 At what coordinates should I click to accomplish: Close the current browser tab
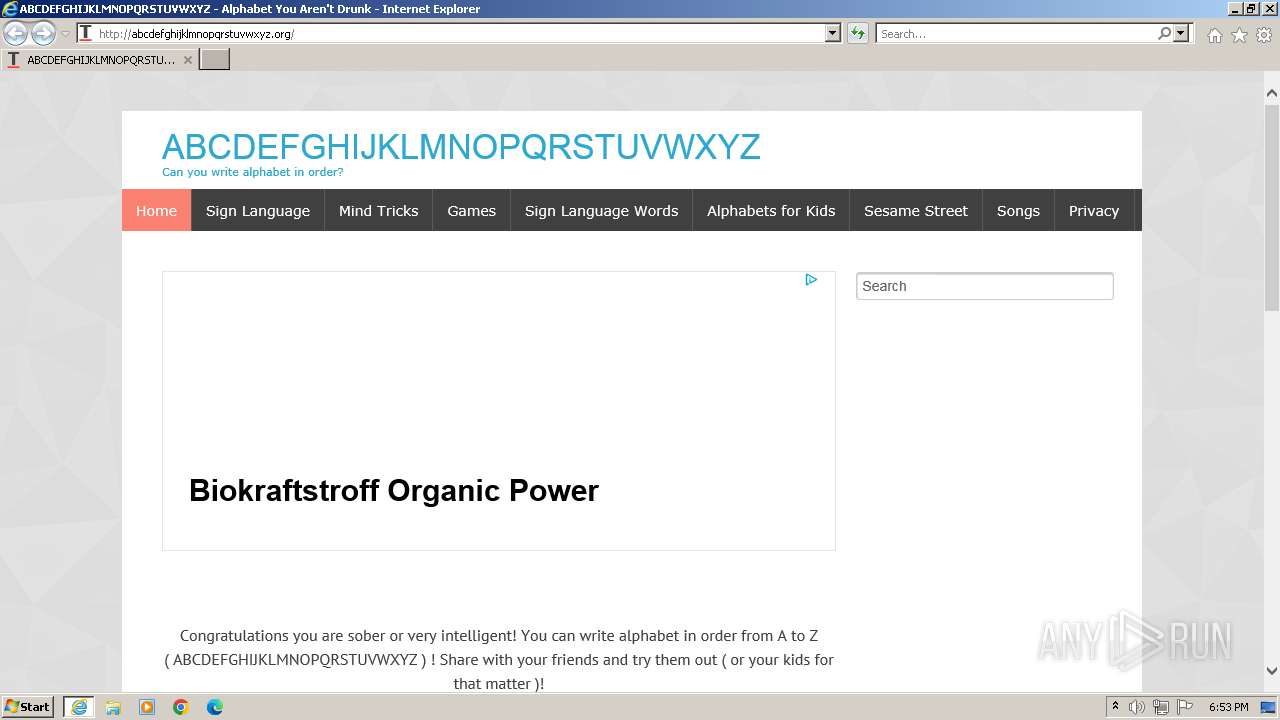pos(187,60)
